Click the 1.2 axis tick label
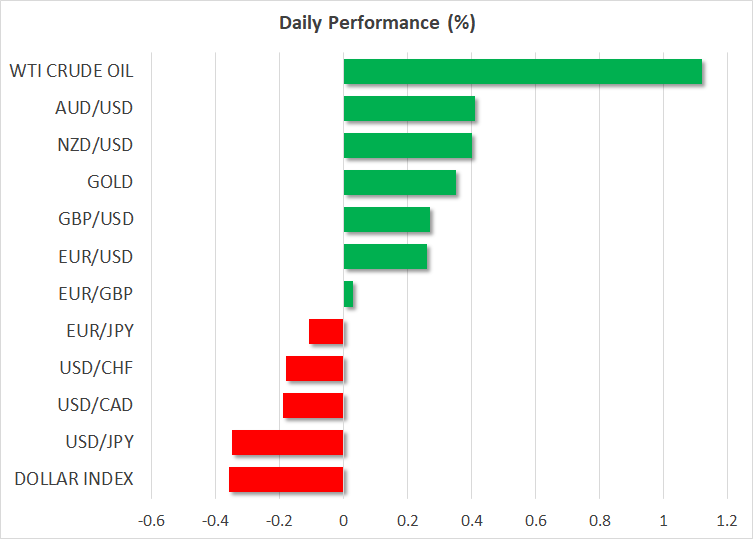Viewport: 753px width, 539px height. 727,521
